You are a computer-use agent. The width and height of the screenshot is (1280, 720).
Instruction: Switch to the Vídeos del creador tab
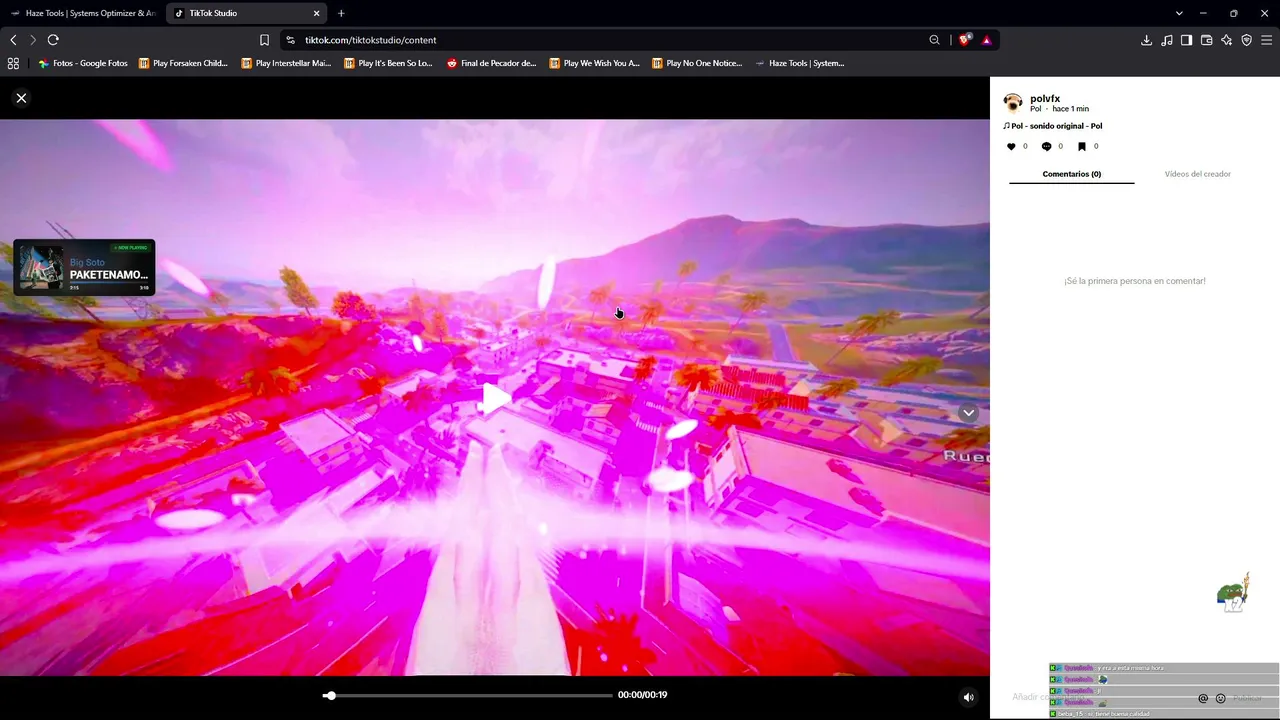1197,174
